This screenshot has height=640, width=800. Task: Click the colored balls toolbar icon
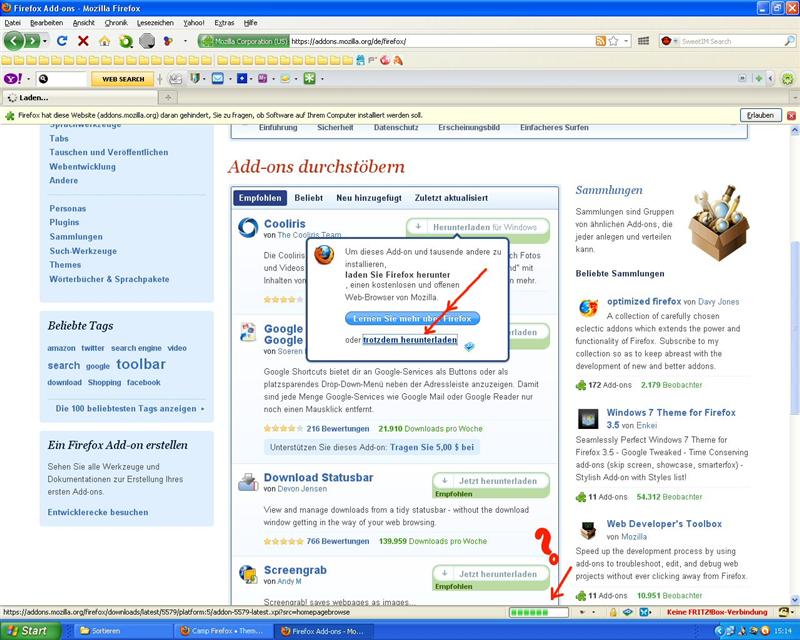[x=168, y=41]
